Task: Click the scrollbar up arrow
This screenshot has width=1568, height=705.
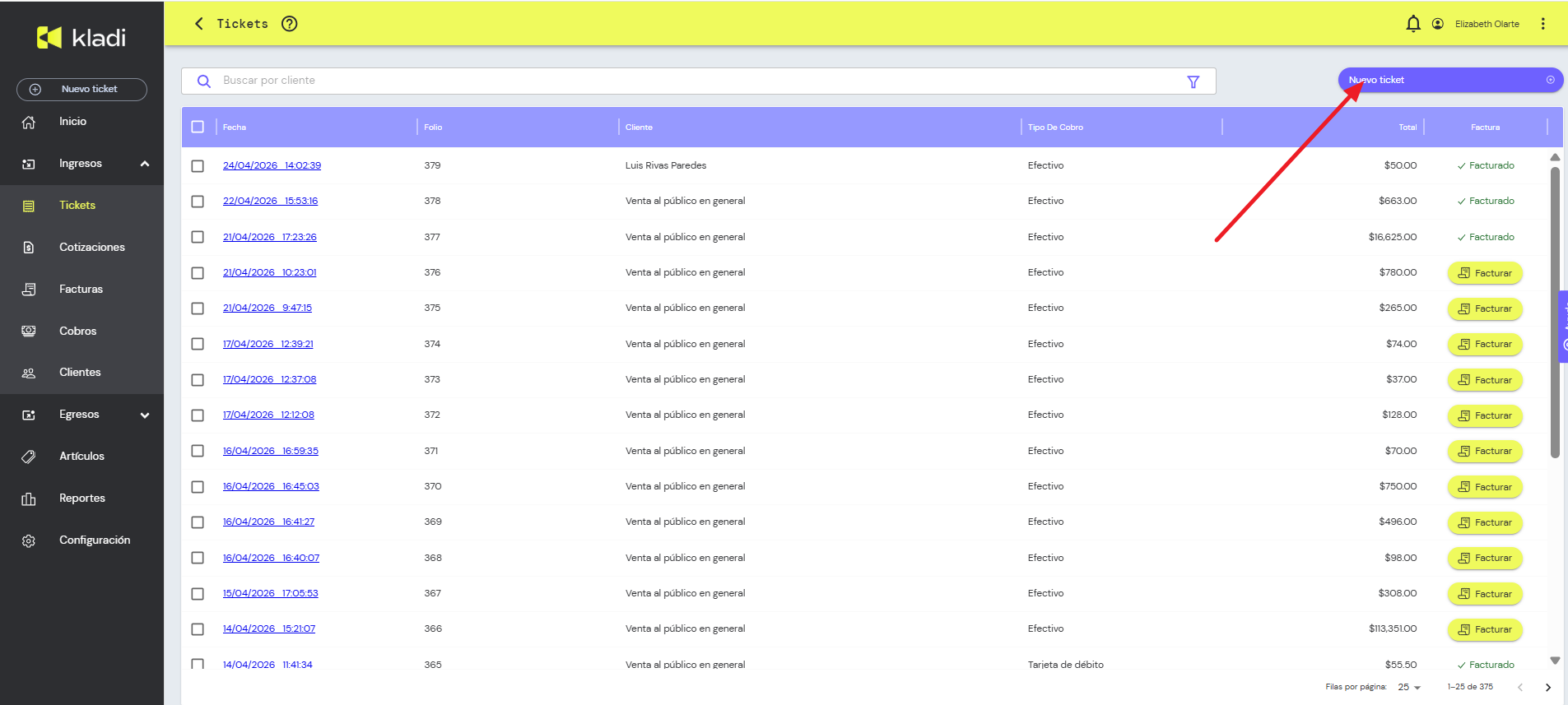Action: (1555, 157)
